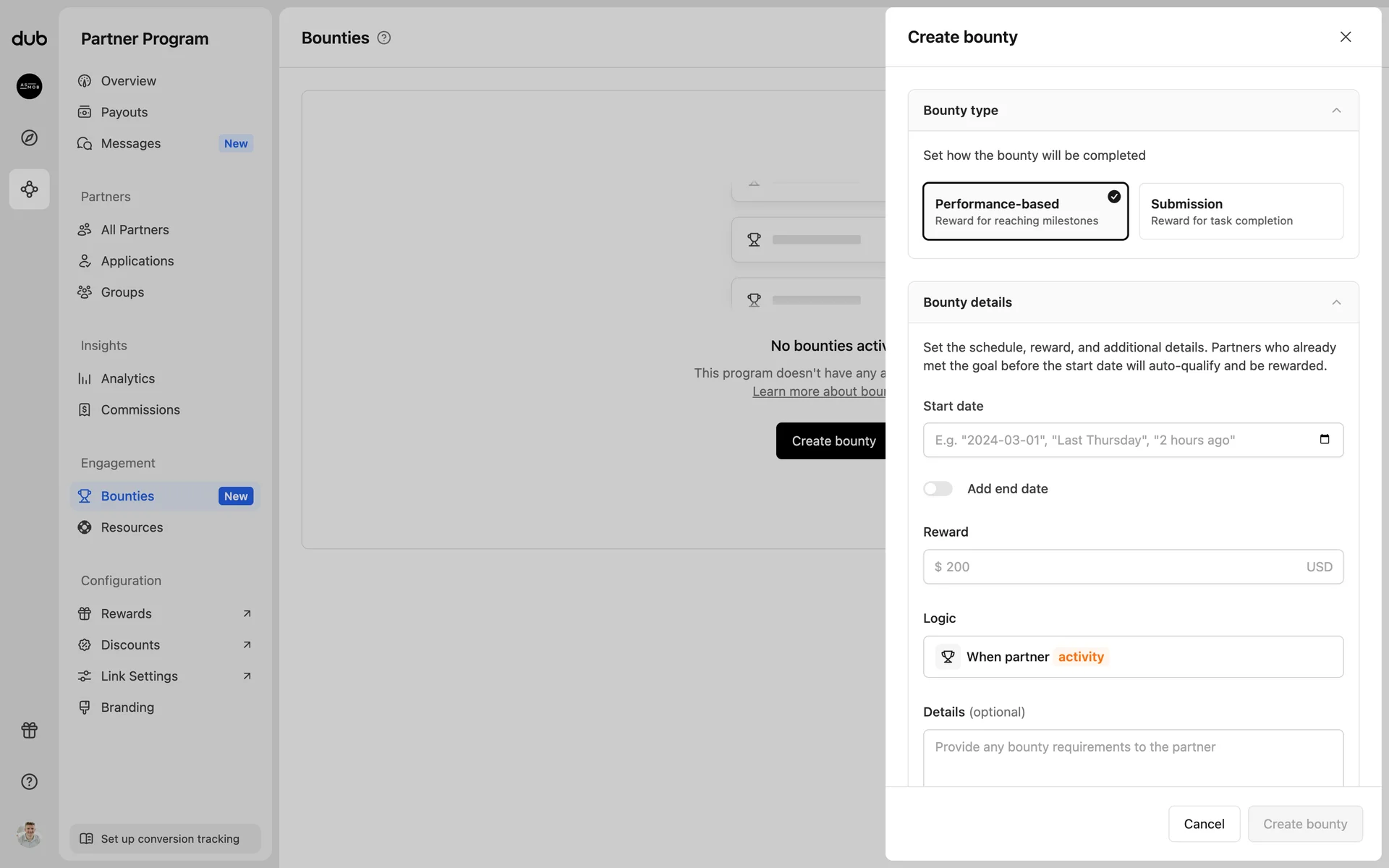The height and width of the screenshot is (868, 1389).
Task: Click the partner program network icon
Action: coord(29,190)
